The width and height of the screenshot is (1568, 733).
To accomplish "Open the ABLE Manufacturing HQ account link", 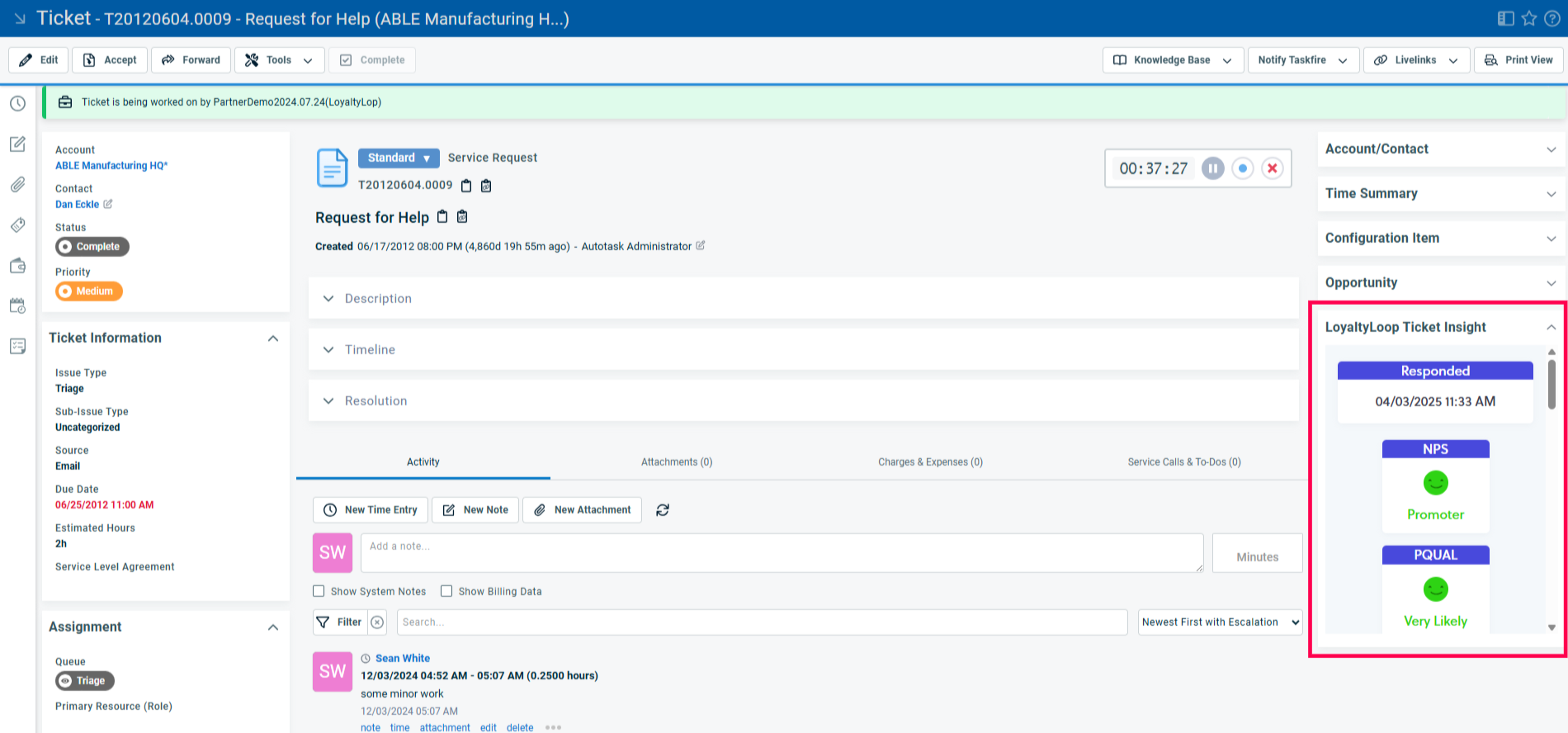I will [111, 166].
